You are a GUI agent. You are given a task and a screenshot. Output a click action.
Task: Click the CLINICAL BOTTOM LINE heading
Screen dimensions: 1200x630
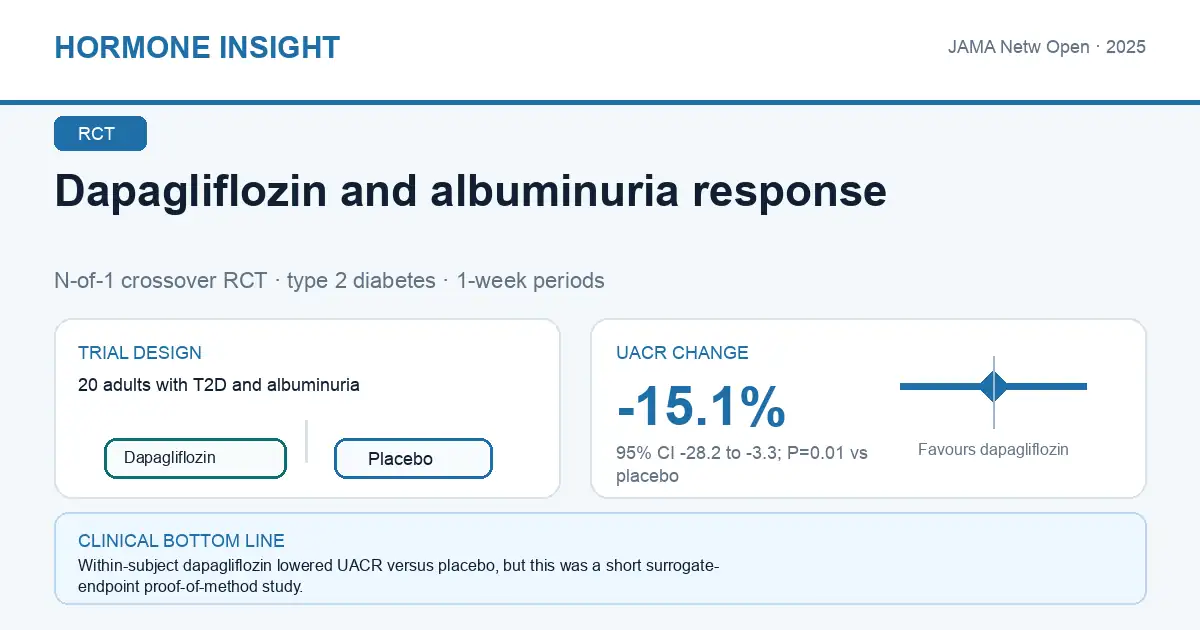(181, 541)
